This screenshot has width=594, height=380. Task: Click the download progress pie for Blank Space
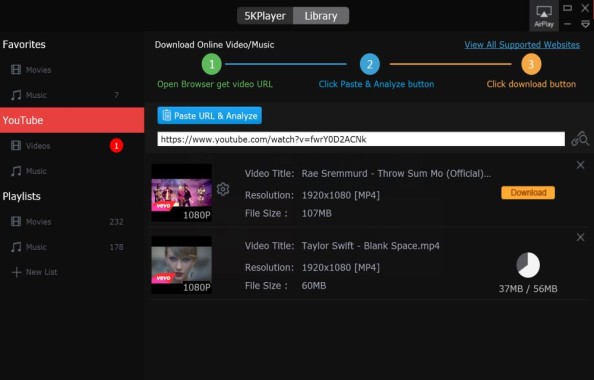(x=528, y=265)
